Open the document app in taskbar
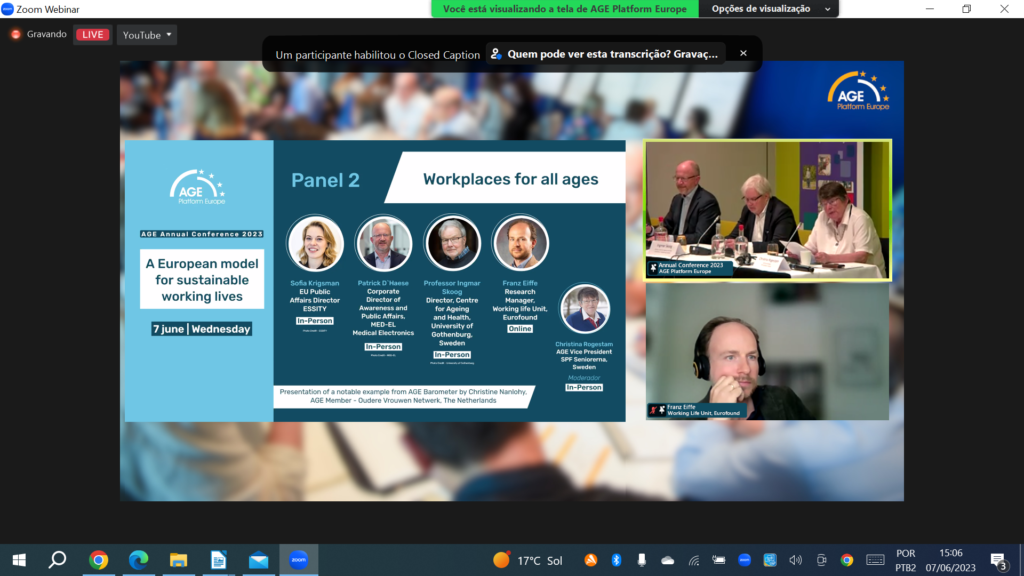The image size is (1024, 576). tap(218, 560)
